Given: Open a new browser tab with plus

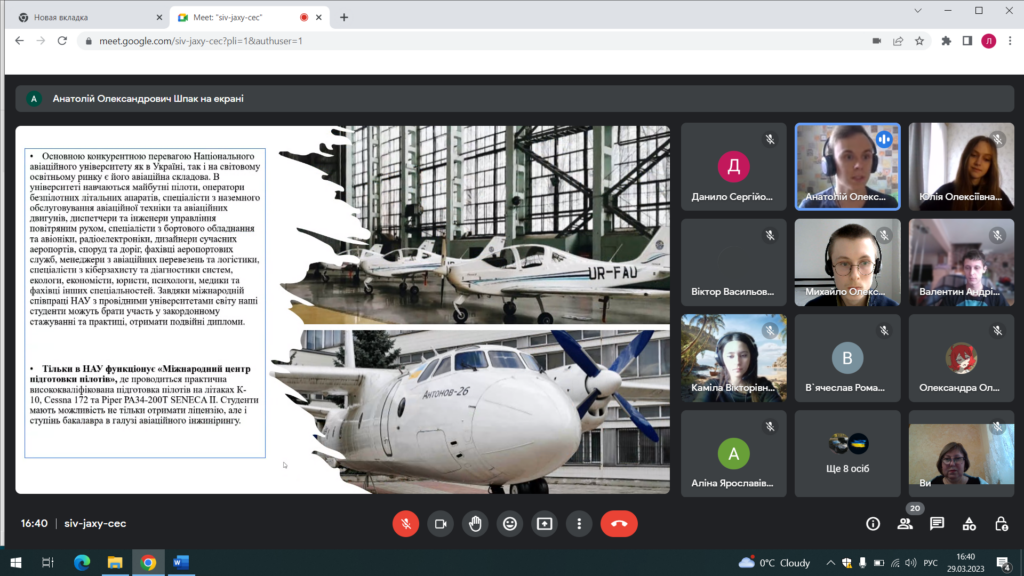Looking at the screenshot, I should [344, 17].
